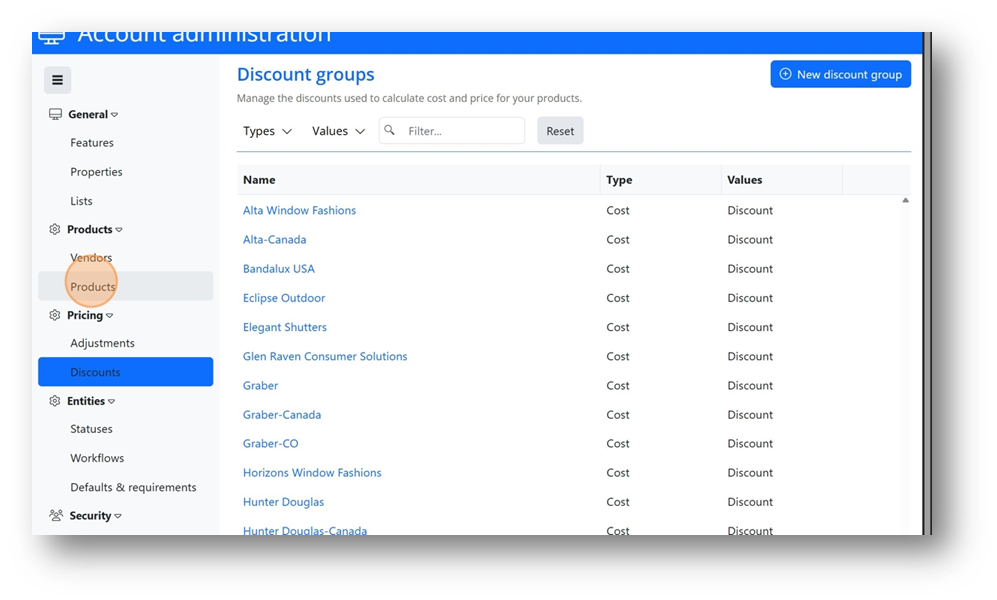
Task: Click the Discount groups page heading
Action: tap(306, 75)
